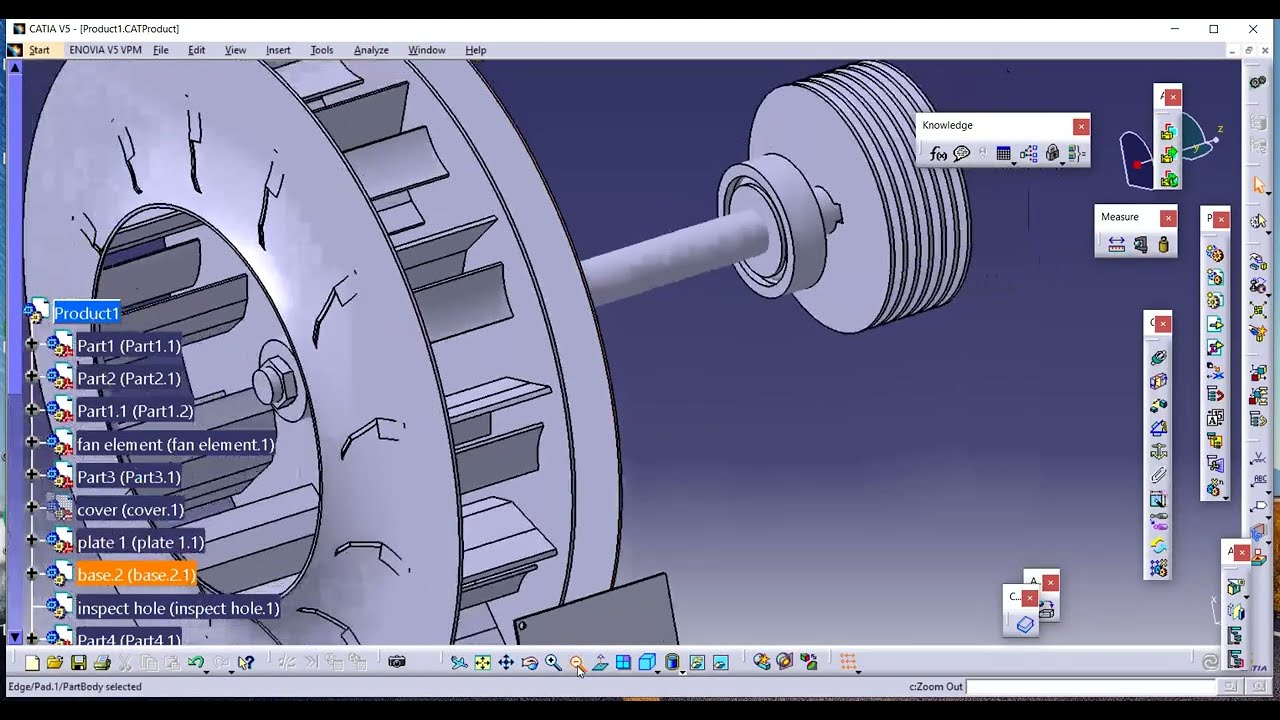Image resolution: width=1280 pixels, height=720 pixels.
Task: Expand the Part1.1 (Part1.2) tree node
Action: tap(31, 409)
